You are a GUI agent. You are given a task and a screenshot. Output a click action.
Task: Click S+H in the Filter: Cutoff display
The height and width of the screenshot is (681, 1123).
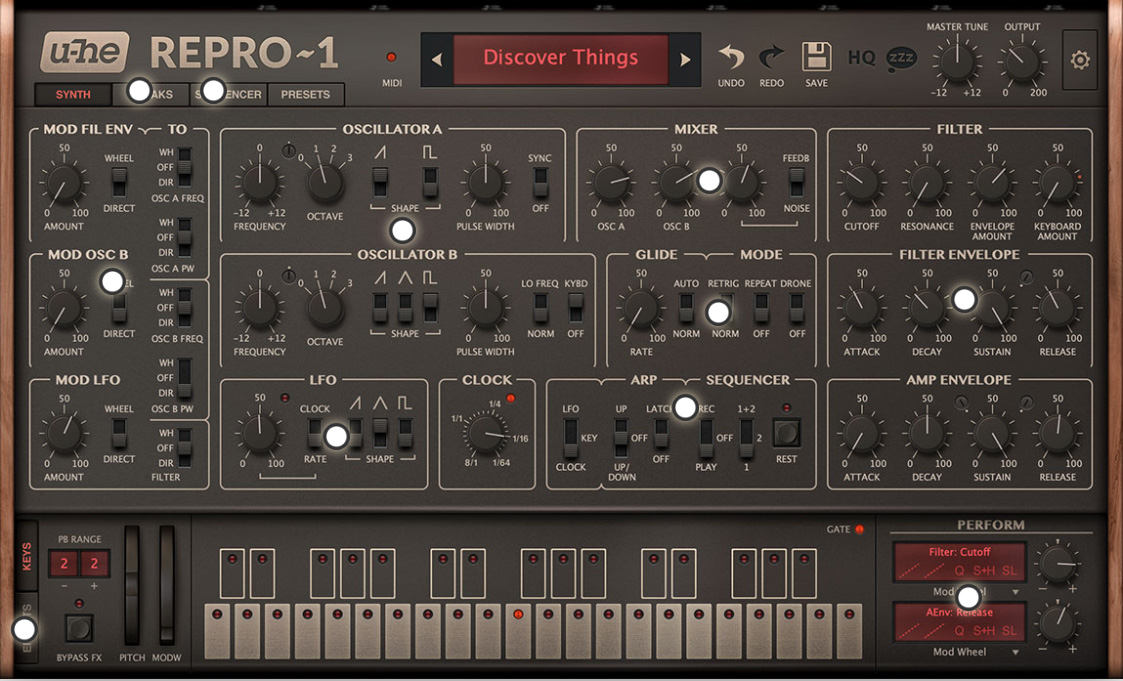tap(984, 571)
